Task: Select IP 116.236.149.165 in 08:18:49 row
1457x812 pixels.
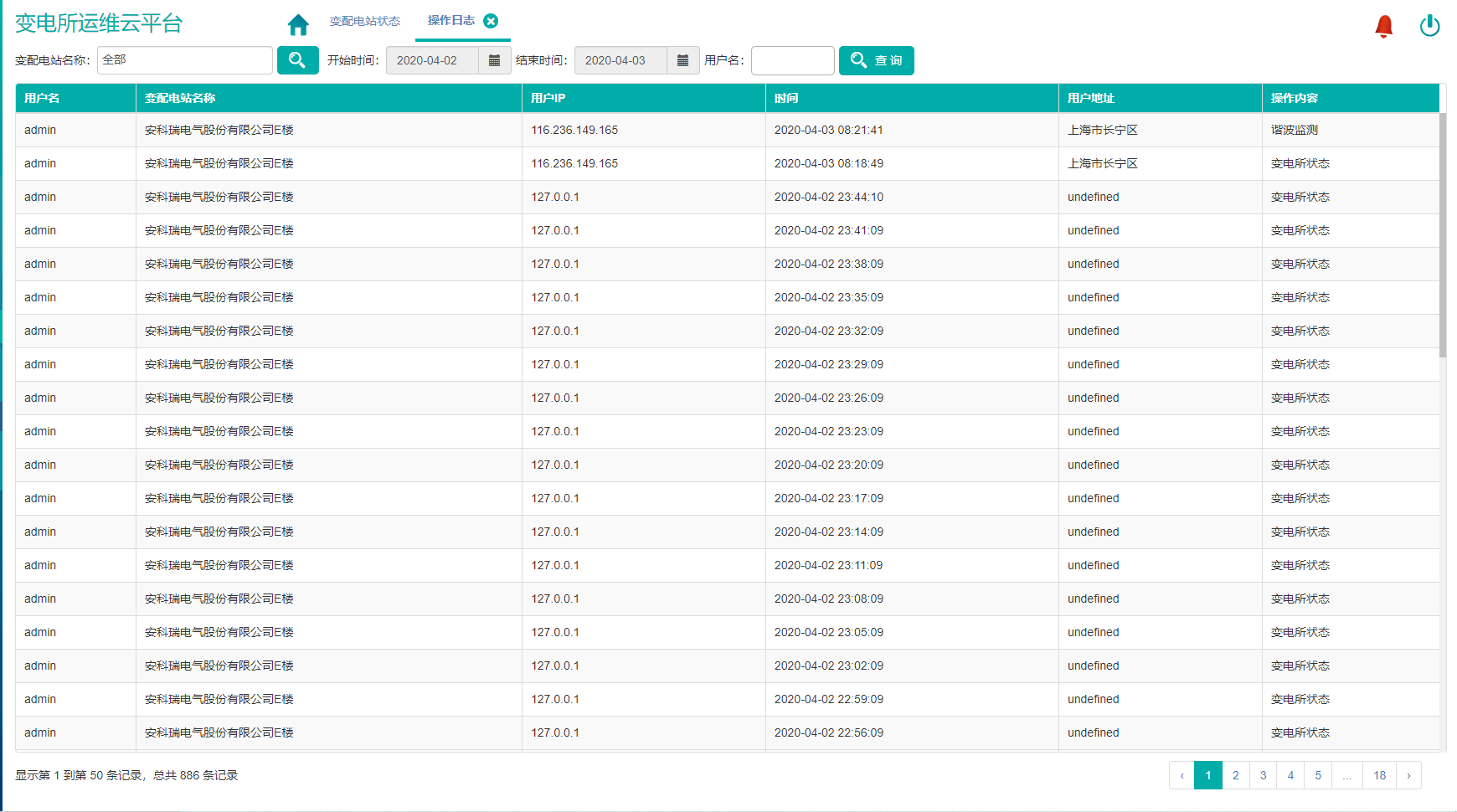Action: [x=574, y=163]
